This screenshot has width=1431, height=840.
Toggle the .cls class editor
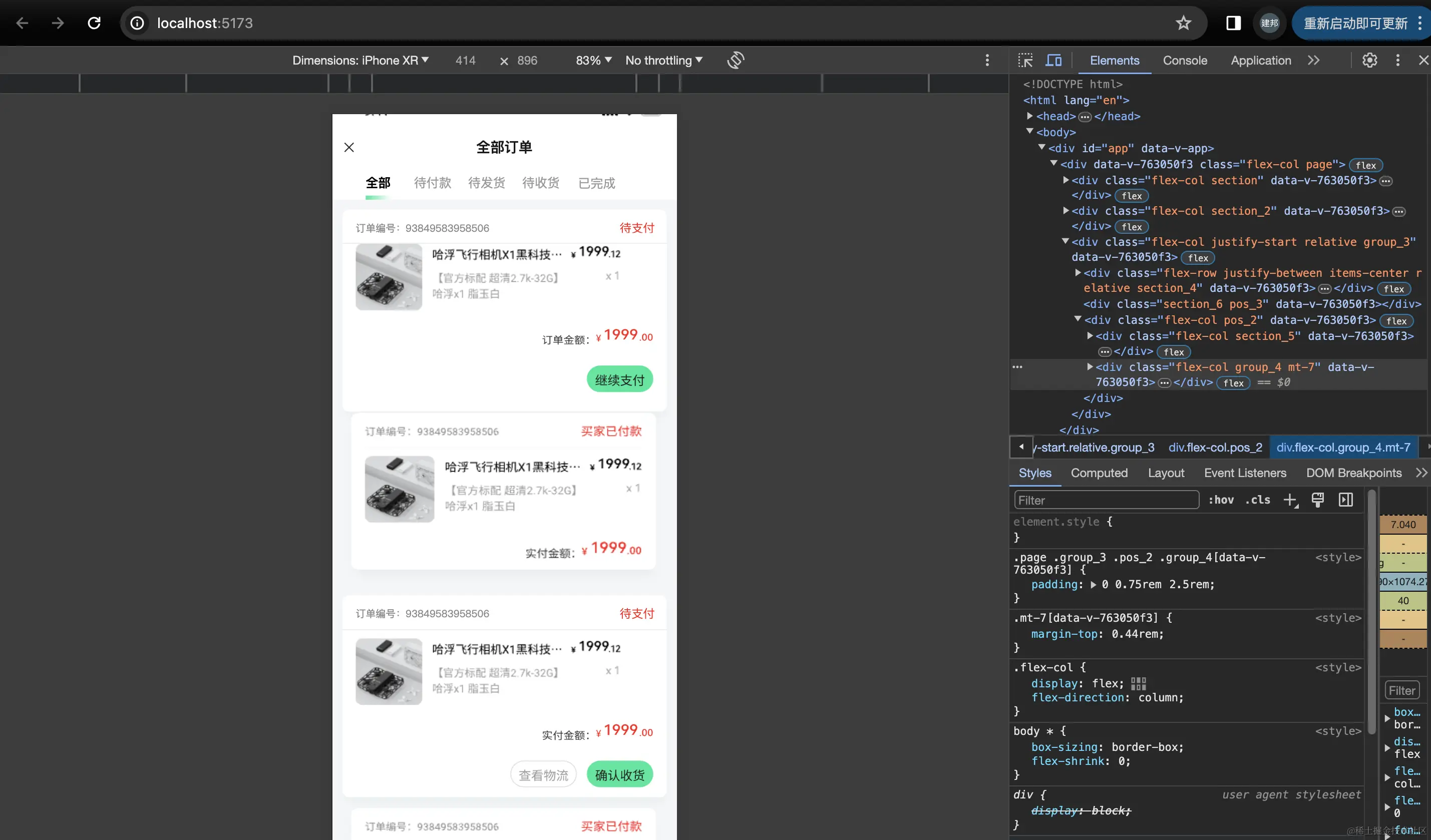point(1257,500)
